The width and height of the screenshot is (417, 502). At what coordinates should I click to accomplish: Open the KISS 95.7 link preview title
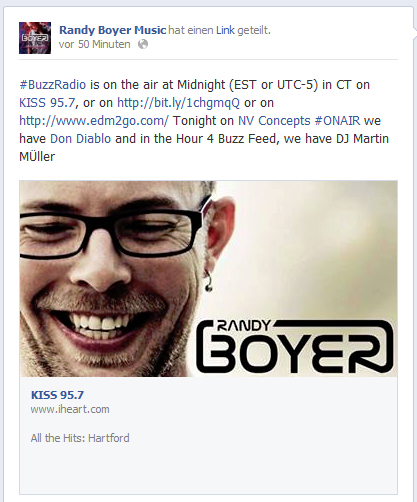(57, 395)
